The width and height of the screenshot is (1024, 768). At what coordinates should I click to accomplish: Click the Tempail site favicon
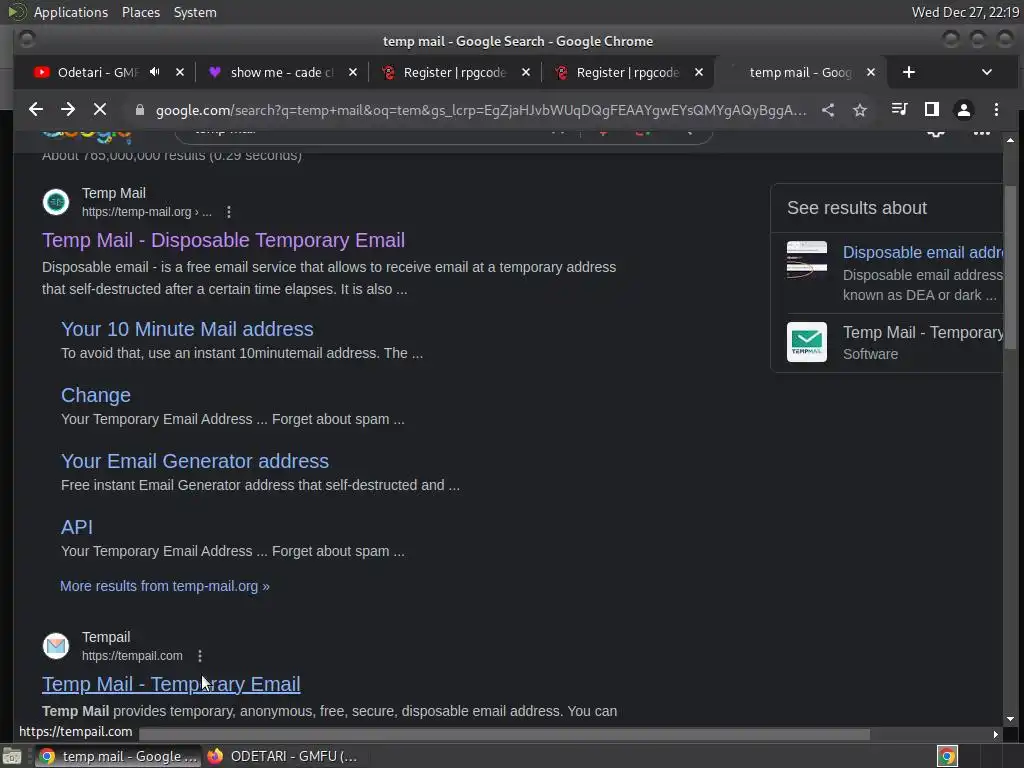pos(56,646)
